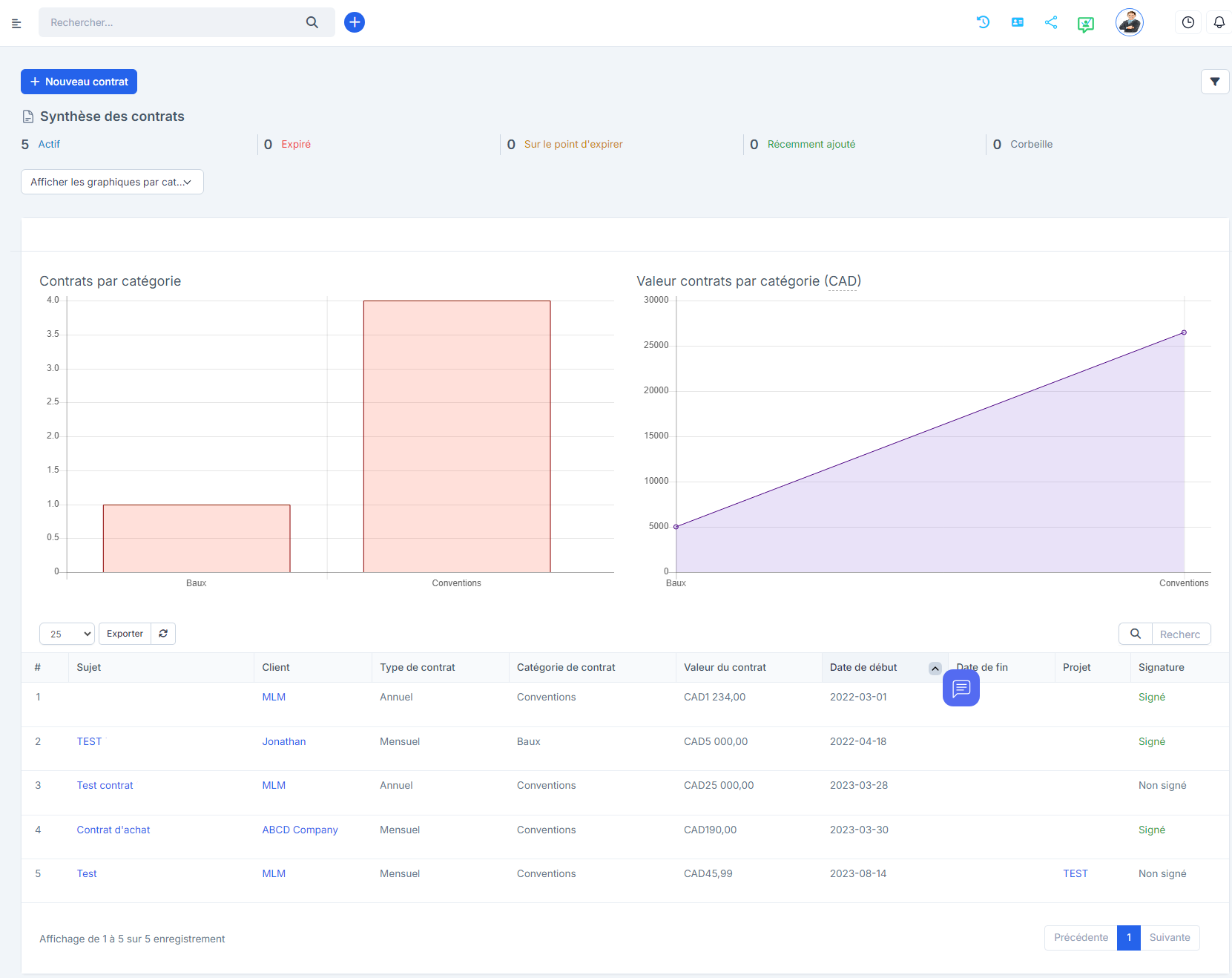Viewport: 1232px width, 978px height.
Task: Filter by Sur le point d'expirer
Action: click(x=573, y=144)
